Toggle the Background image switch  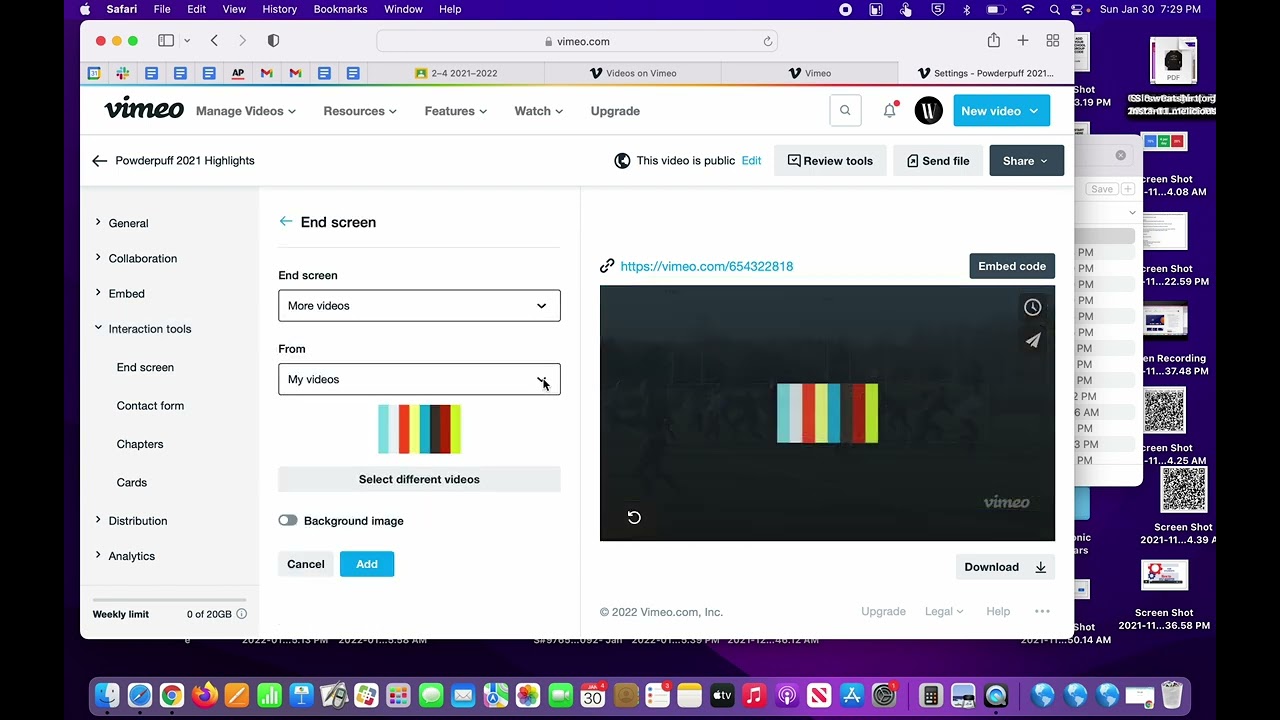click(x=288, y=520)
